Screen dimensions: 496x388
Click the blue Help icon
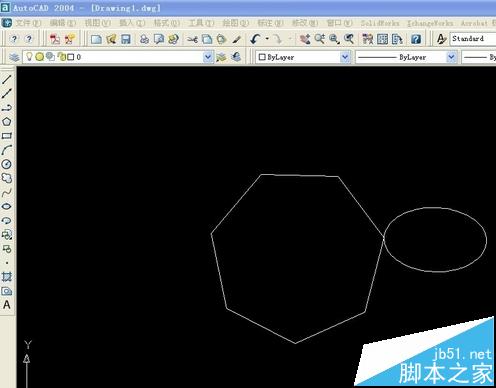[416, 39]
